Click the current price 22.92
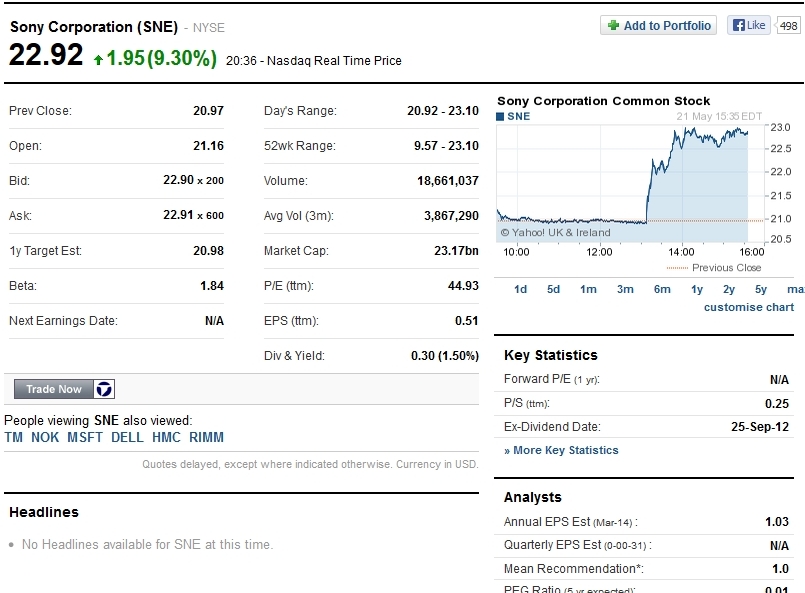Image resolution: width=805 pixels, height=593 pixels. tap(46, 54)
